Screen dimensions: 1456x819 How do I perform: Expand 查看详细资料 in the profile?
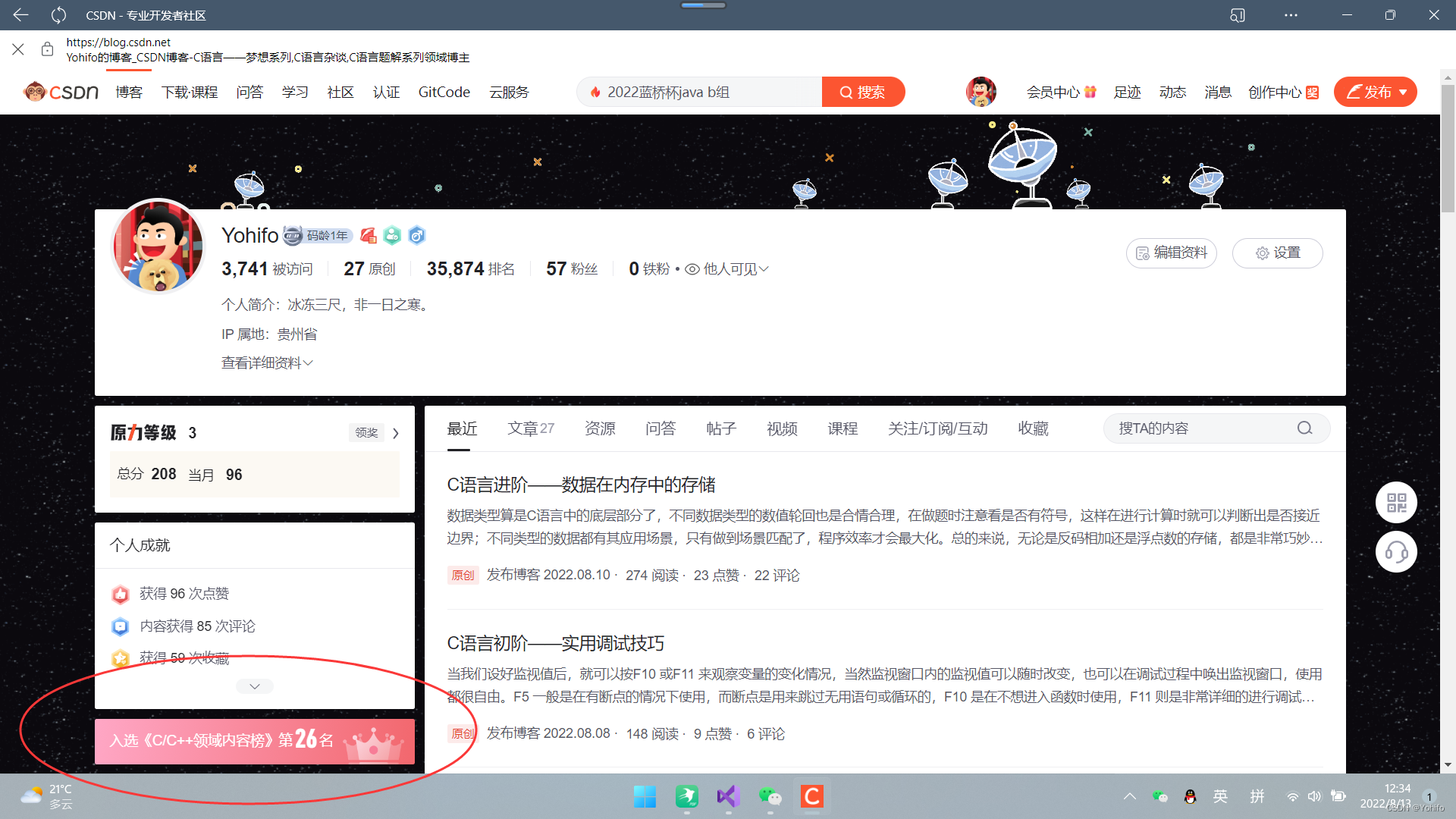pyautogui.click(x=267, y=362)
